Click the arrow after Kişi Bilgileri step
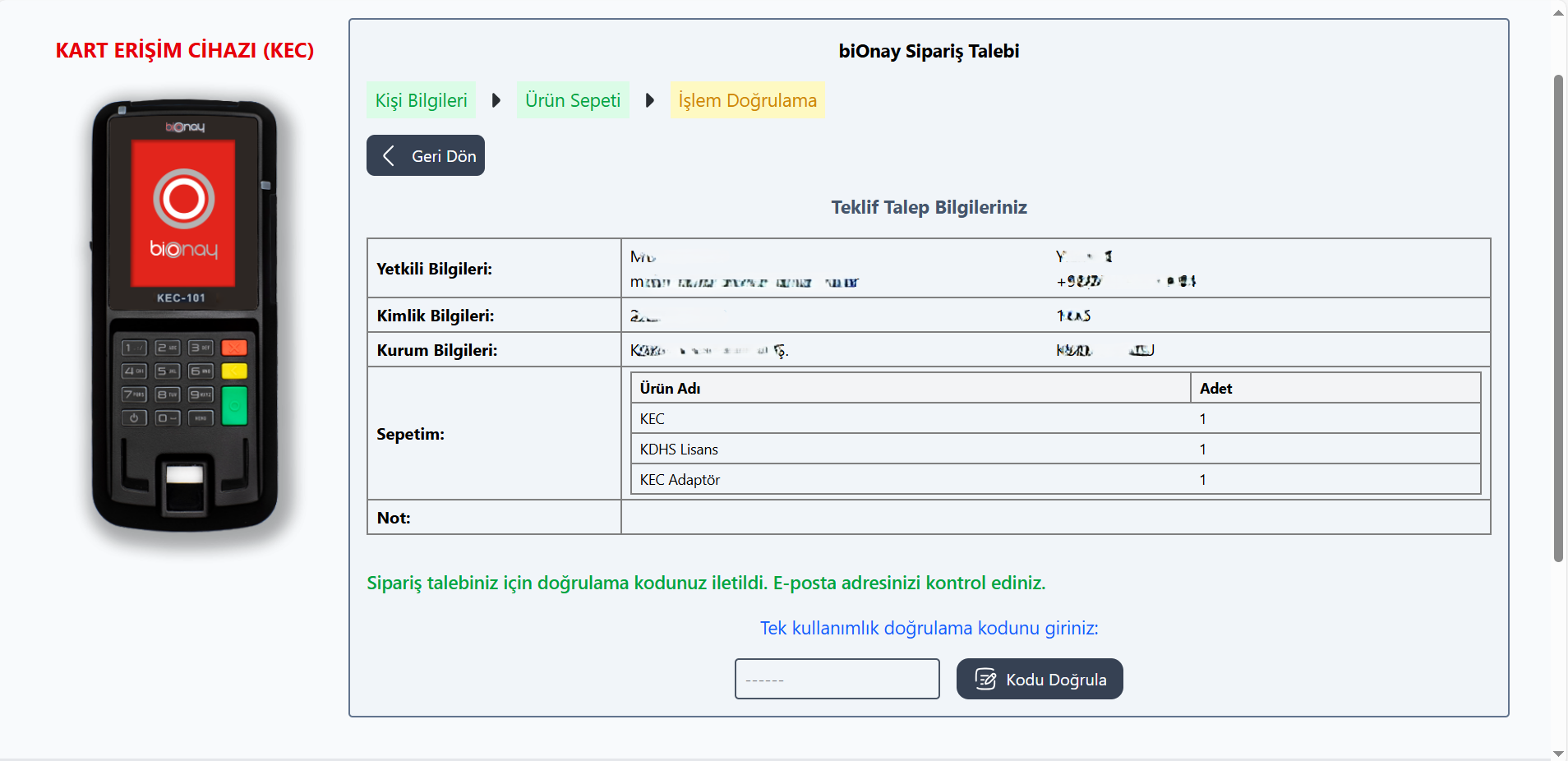 click(x=496, y=100)
